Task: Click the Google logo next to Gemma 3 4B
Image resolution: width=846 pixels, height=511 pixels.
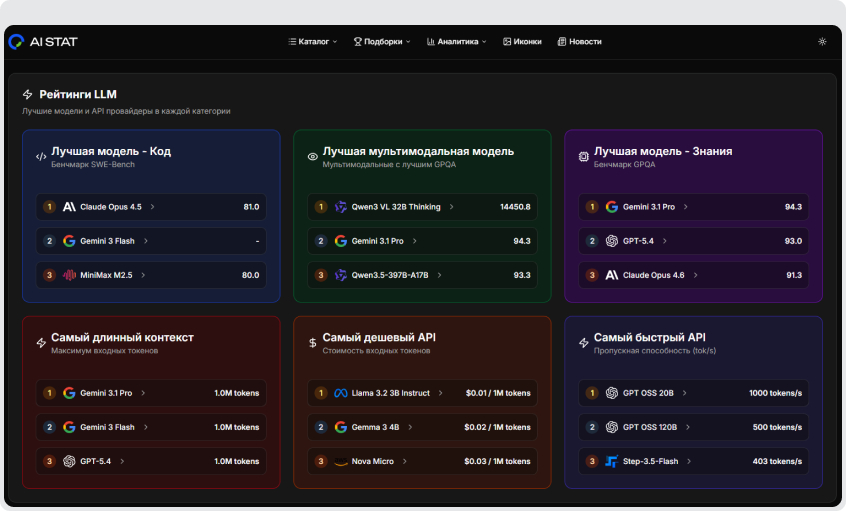Action: pos(340,427)
